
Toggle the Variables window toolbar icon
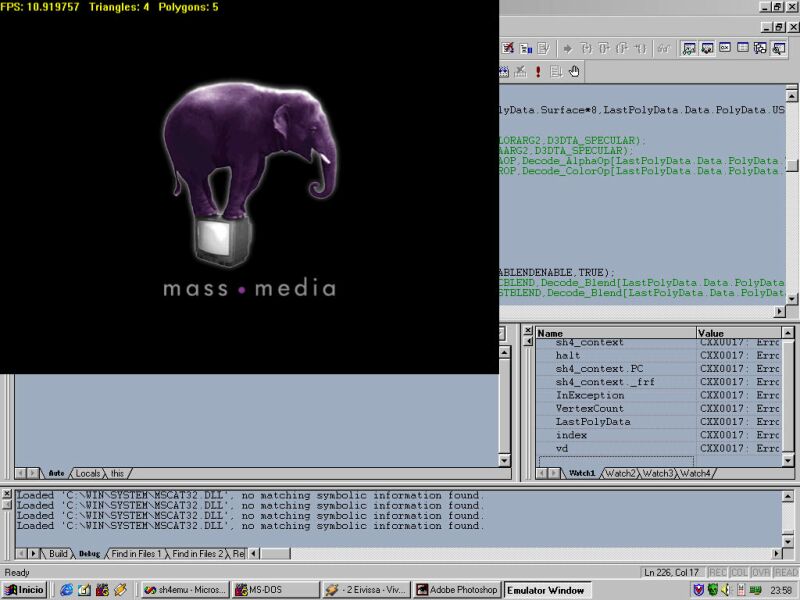pyautogui.click(x=707, y=48)
